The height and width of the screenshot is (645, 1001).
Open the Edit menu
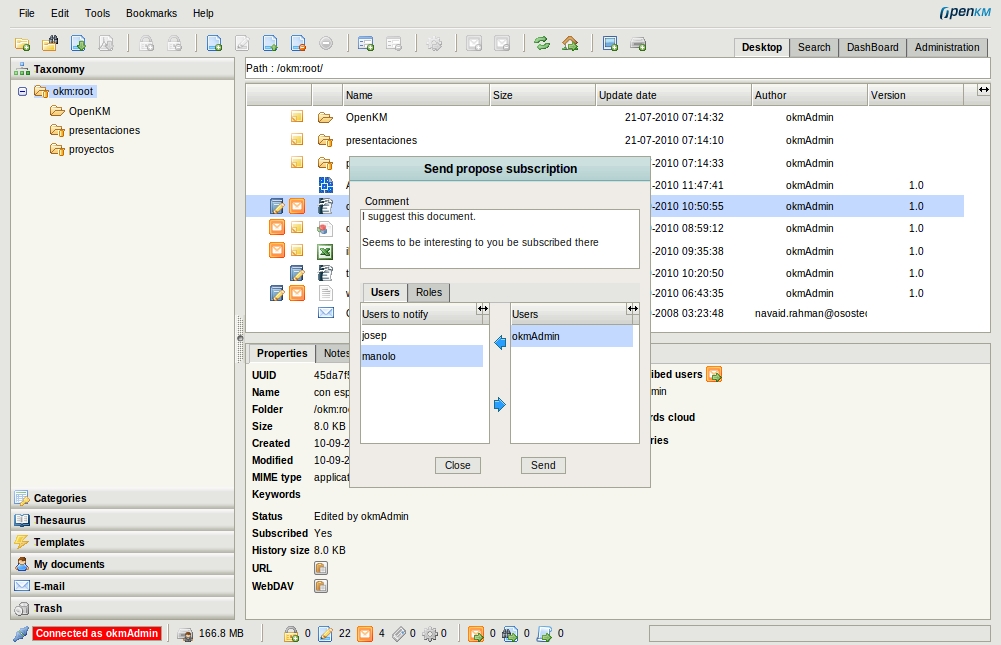pos(60,13)
